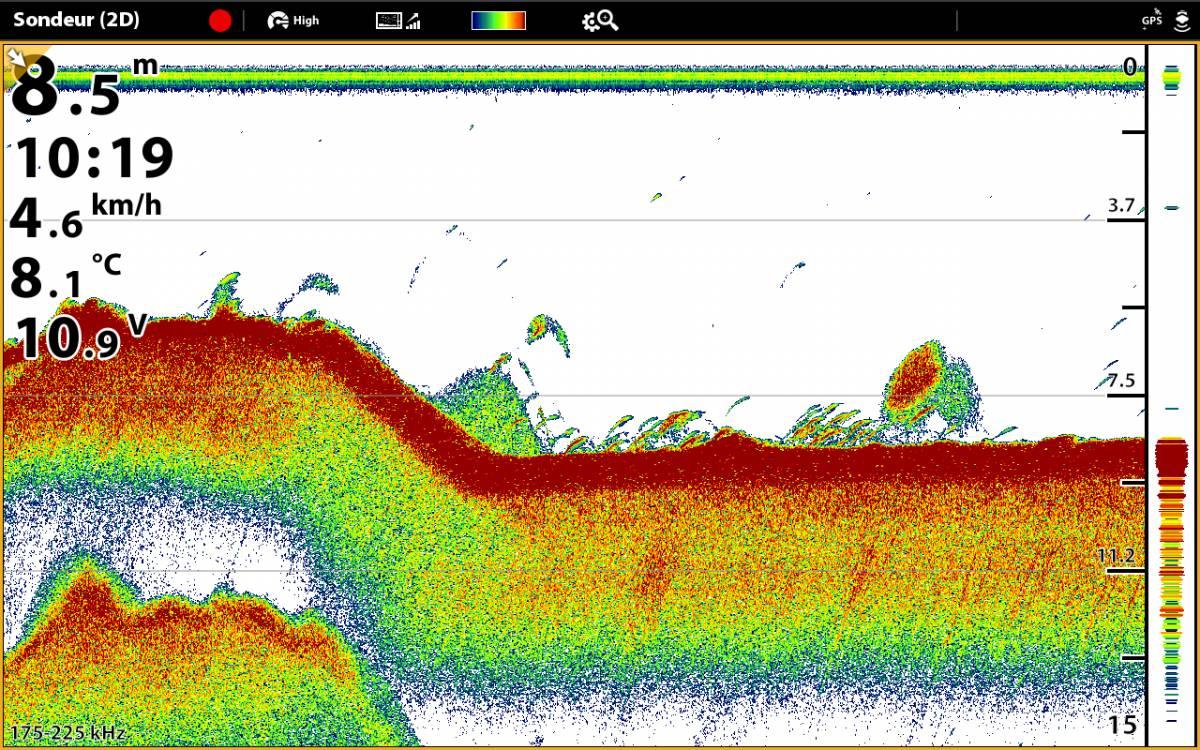
Task: Tap the real-time sonar A-scope column
Action: pos(1171,395)
